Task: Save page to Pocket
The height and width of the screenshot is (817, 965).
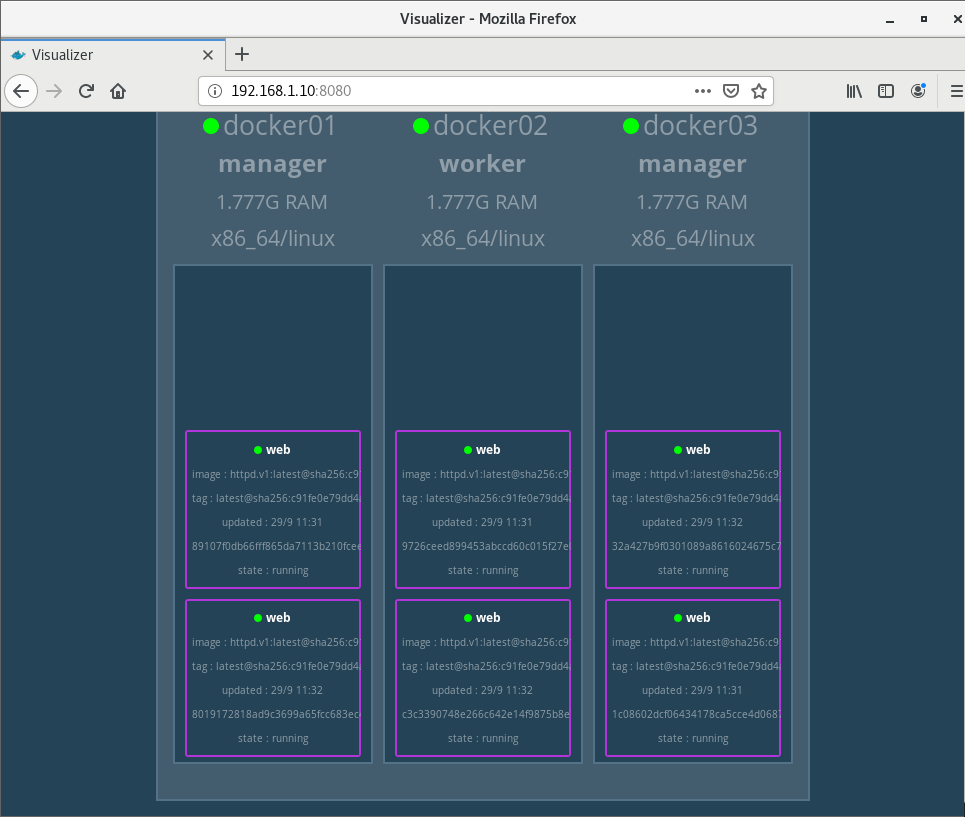Action: 731,91
